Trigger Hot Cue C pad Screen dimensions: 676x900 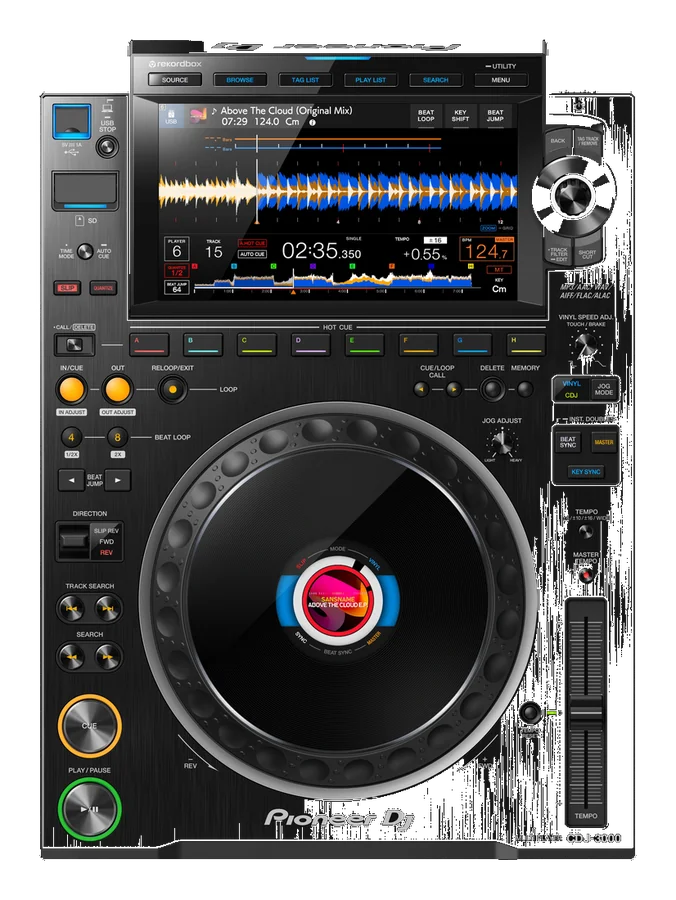click(x=257, y=344)
